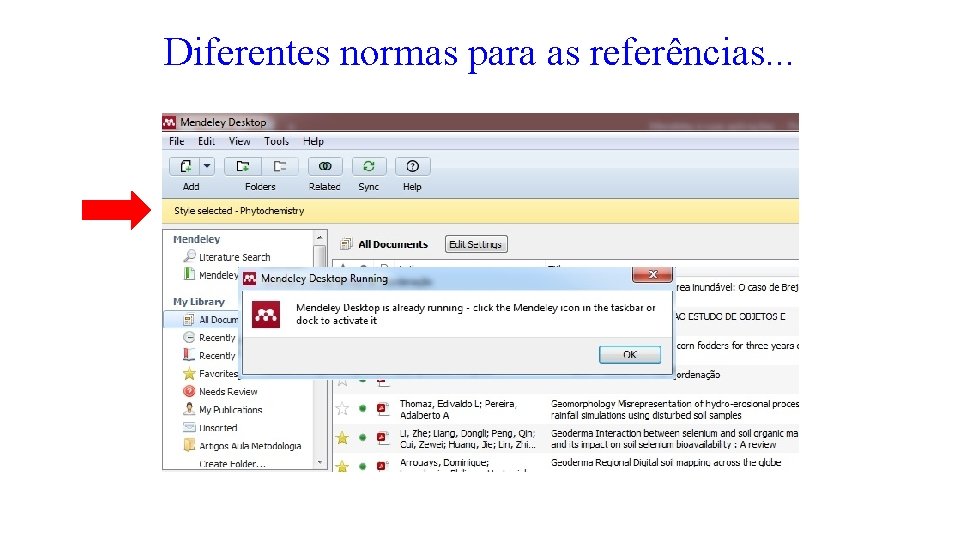The image size is (960, 540).
Task: Click the Add document icon in toolbar
Action: 185,167
